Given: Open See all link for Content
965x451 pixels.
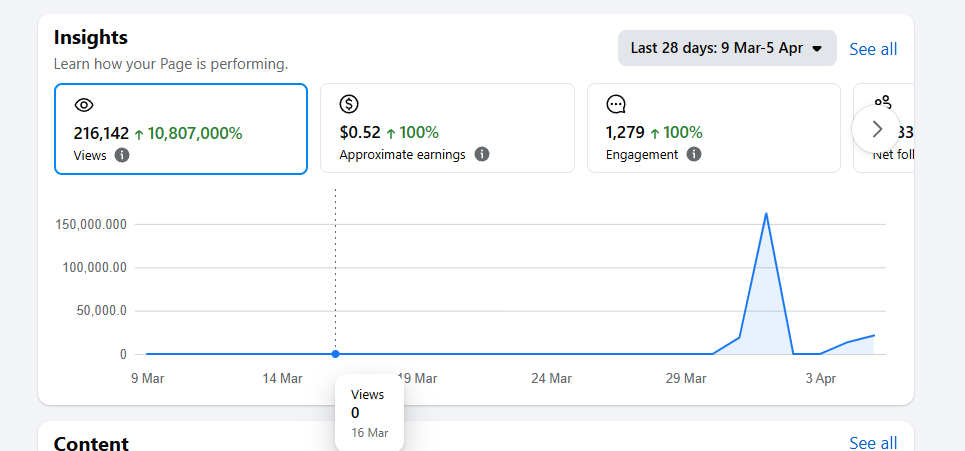Looking at the screenshot, I should click(x=873, y=443).
